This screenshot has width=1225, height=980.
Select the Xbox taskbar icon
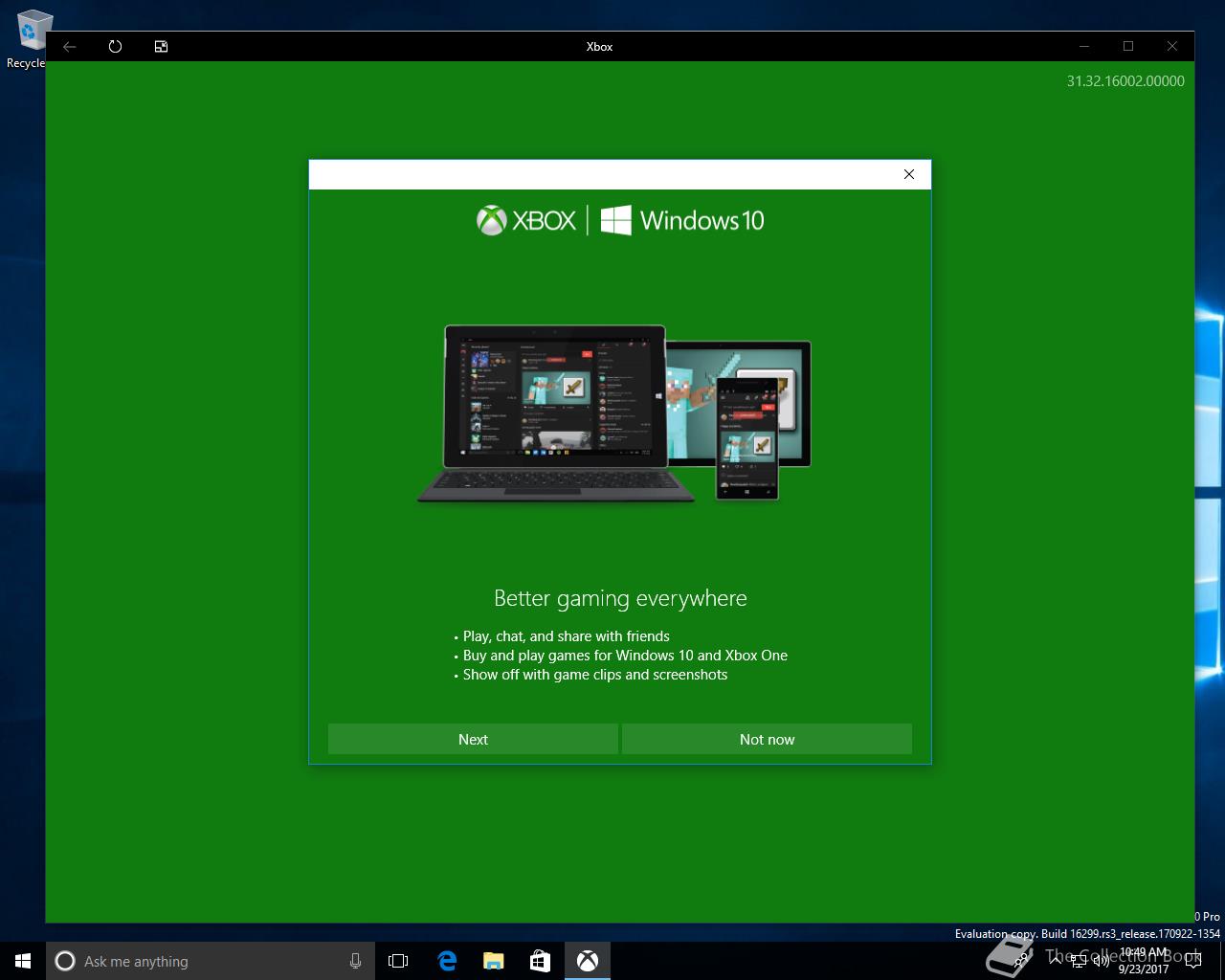click(587, 961)
